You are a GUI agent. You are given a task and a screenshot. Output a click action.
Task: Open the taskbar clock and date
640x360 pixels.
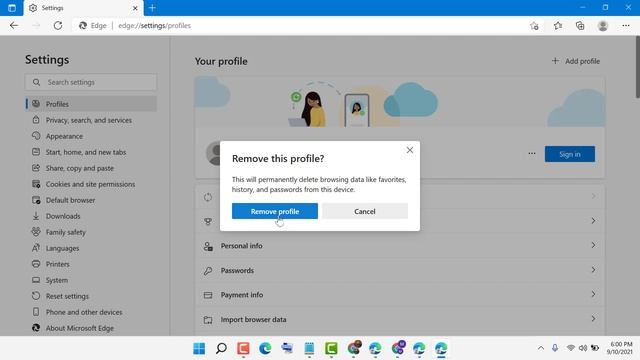point(620,348)
